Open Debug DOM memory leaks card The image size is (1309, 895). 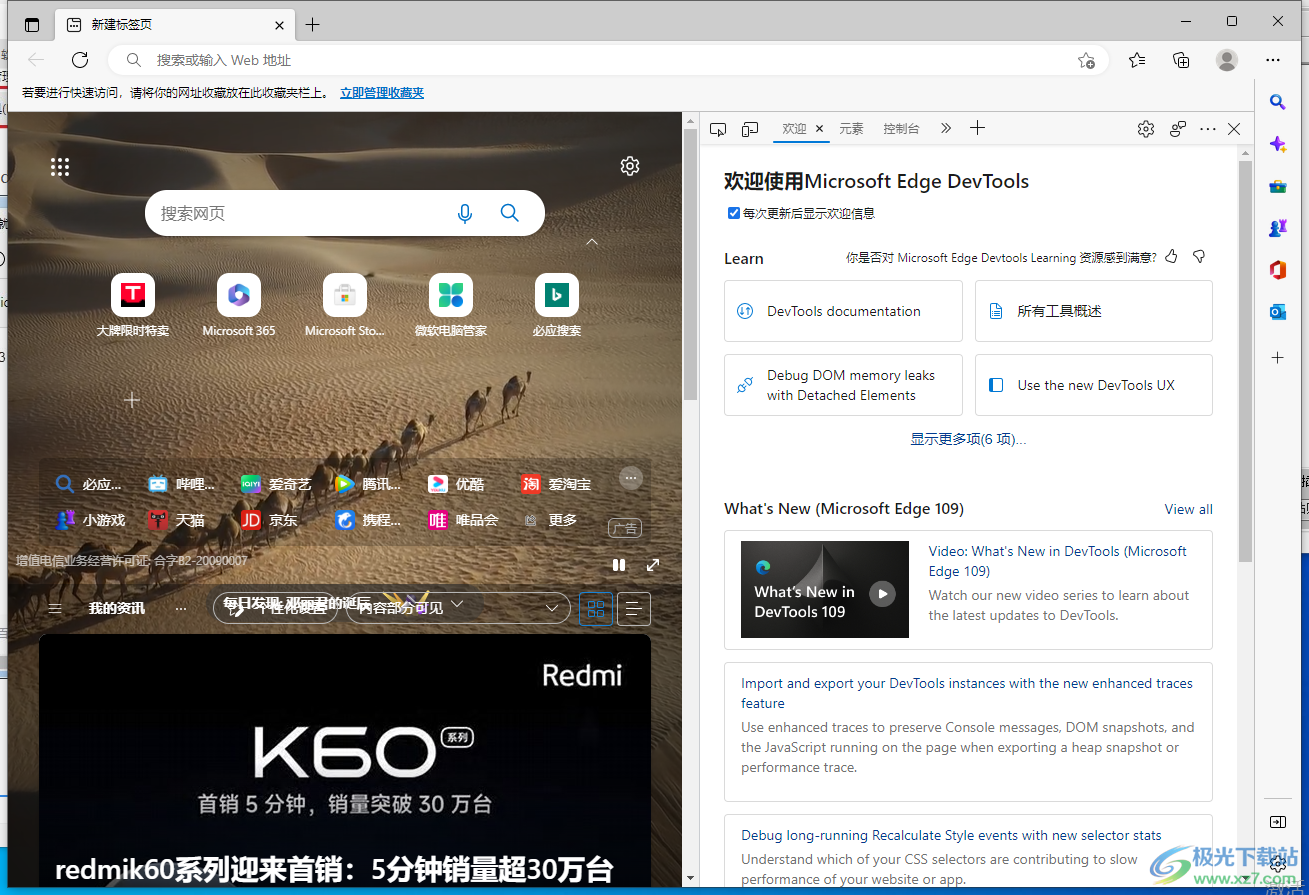pyautogui.click(x=843, y=385)
